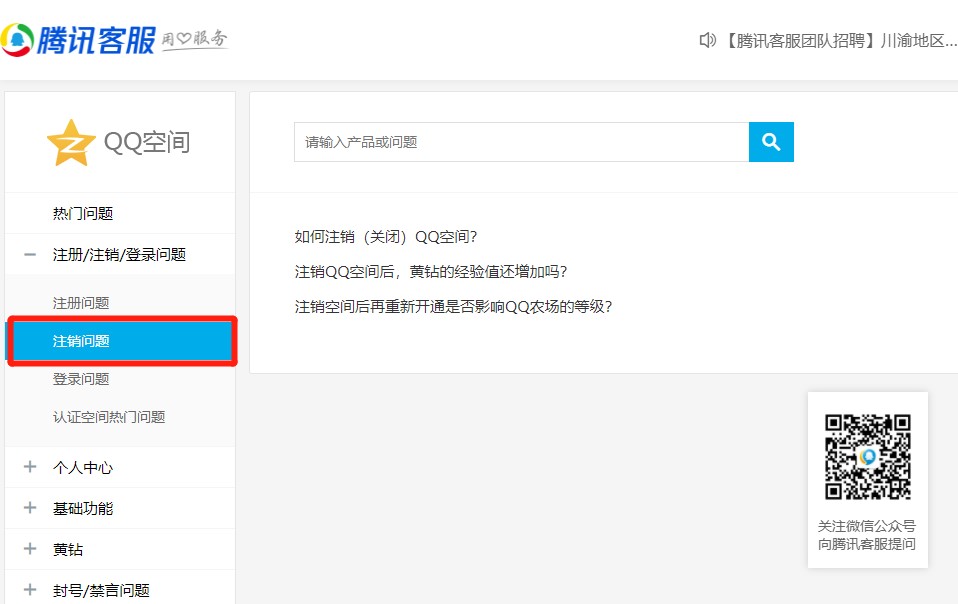Click the 封号/禁言问题 category label
The image size is (958, 604).
tap(101, 591)
